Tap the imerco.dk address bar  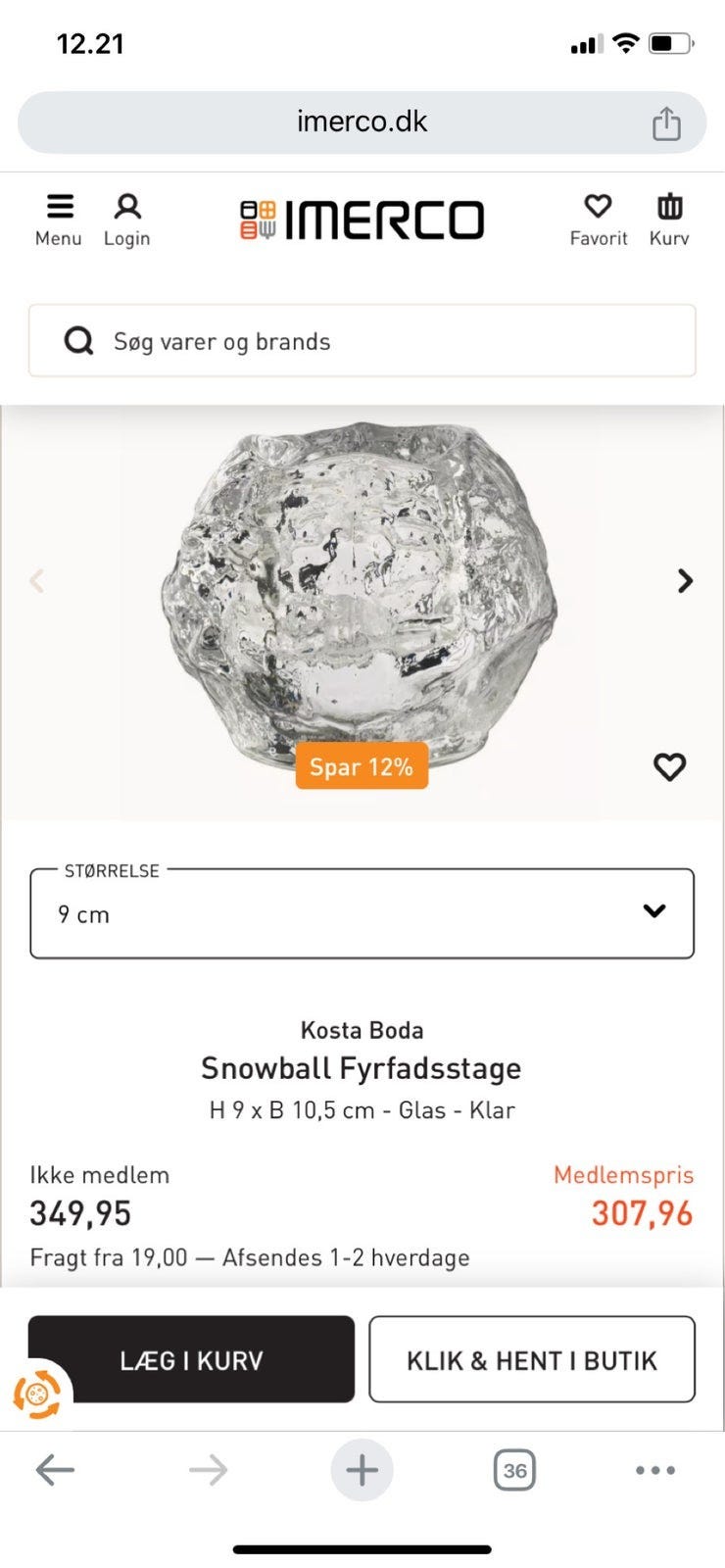(x=362, y=122)
